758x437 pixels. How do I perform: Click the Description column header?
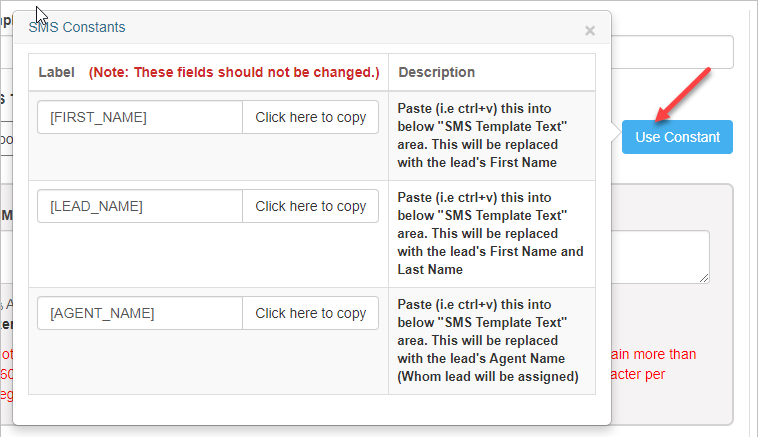pos(436,72)
